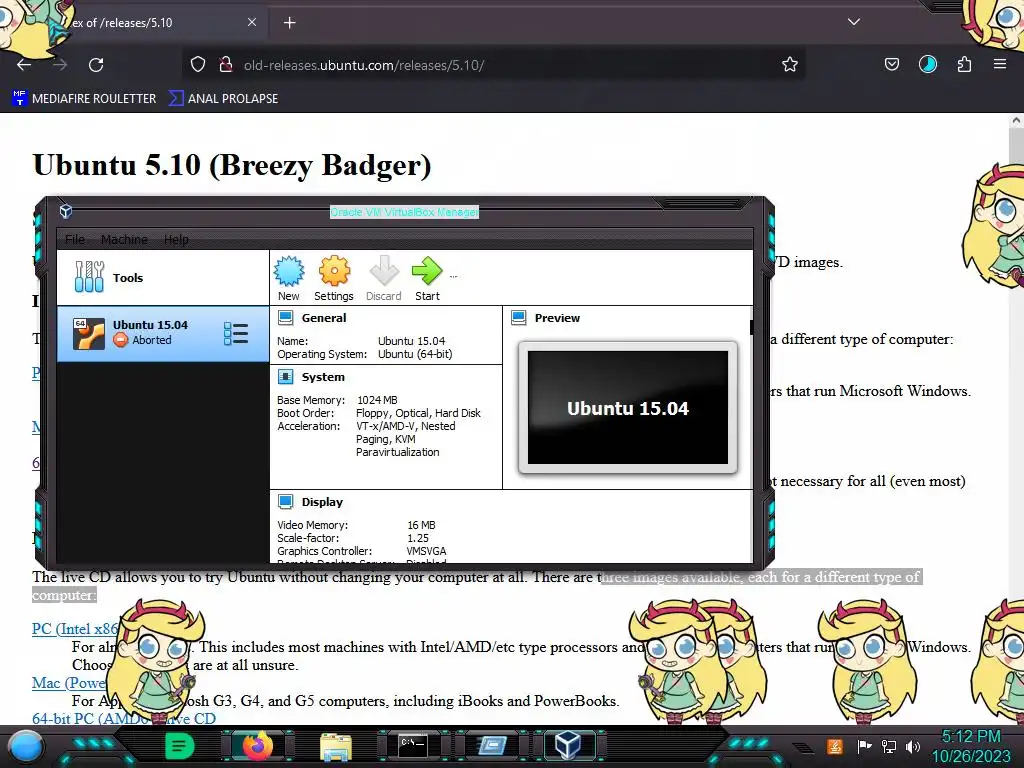The width and height of the screenshot is (1024, 768).
Task: Open File Explorer from the taskbar
Action: click(x=336, y=747)
